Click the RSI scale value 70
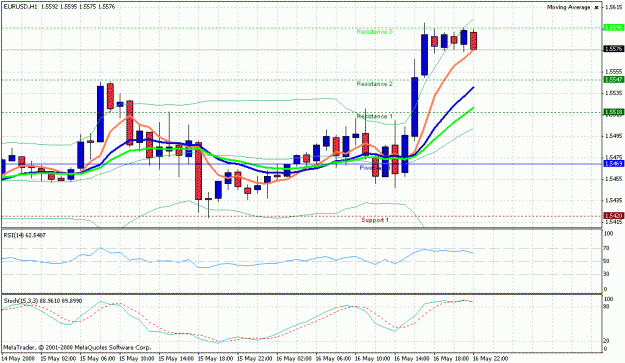This screenshot has width=625, height=363. click(x=606, y=248)
